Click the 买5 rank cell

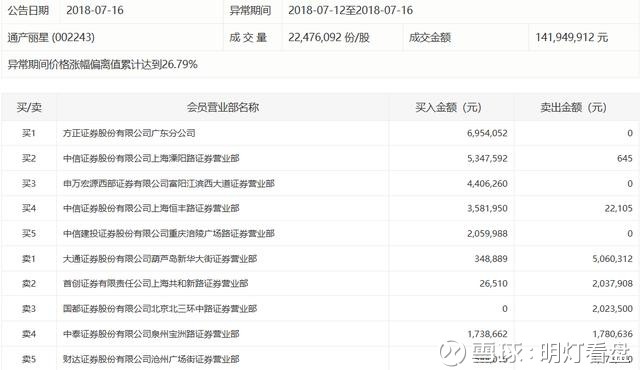point(29,234)
